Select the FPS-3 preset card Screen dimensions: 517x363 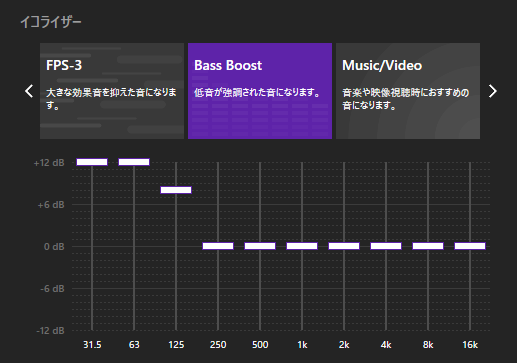pyautogui.click(x=112, y=91)
